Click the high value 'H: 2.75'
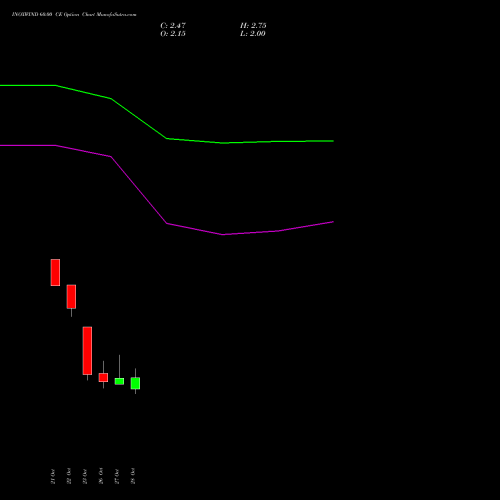 coord(253,26)
